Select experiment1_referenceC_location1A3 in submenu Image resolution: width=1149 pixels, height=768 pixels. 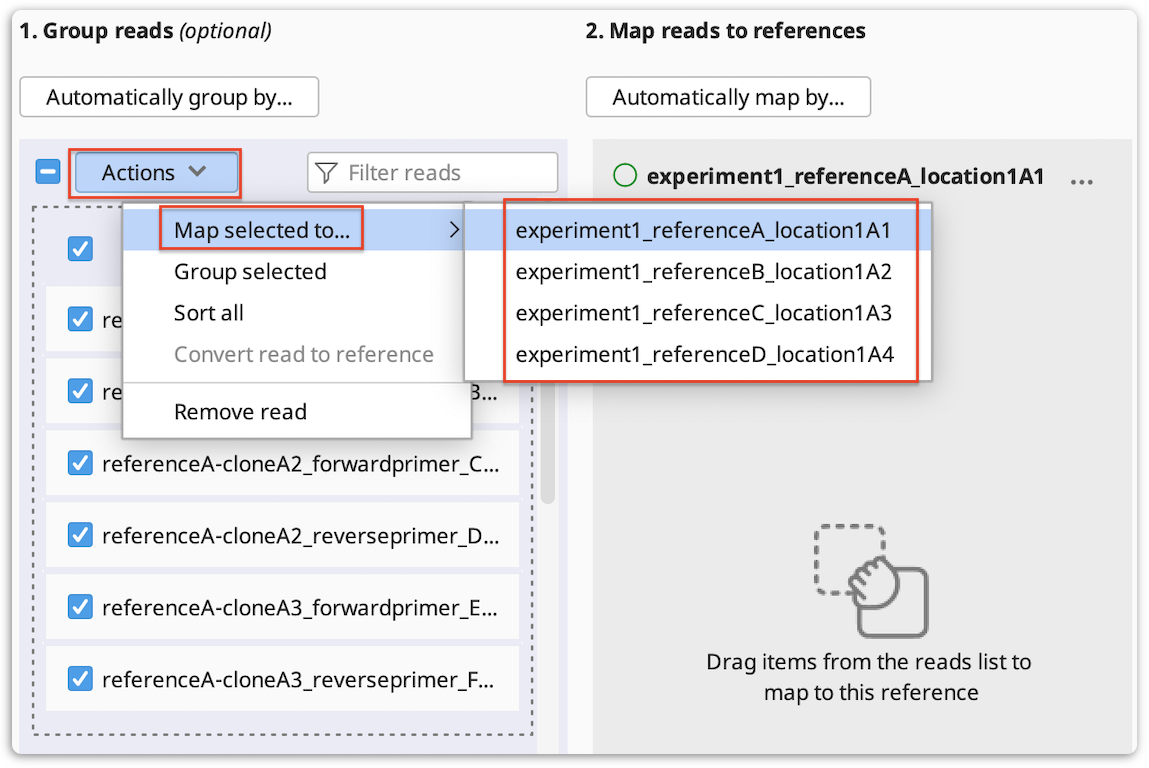[x=698, y=313]
